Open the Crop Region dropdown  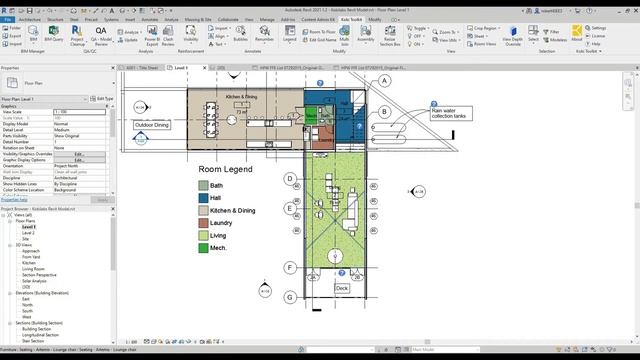pos(484,28)
